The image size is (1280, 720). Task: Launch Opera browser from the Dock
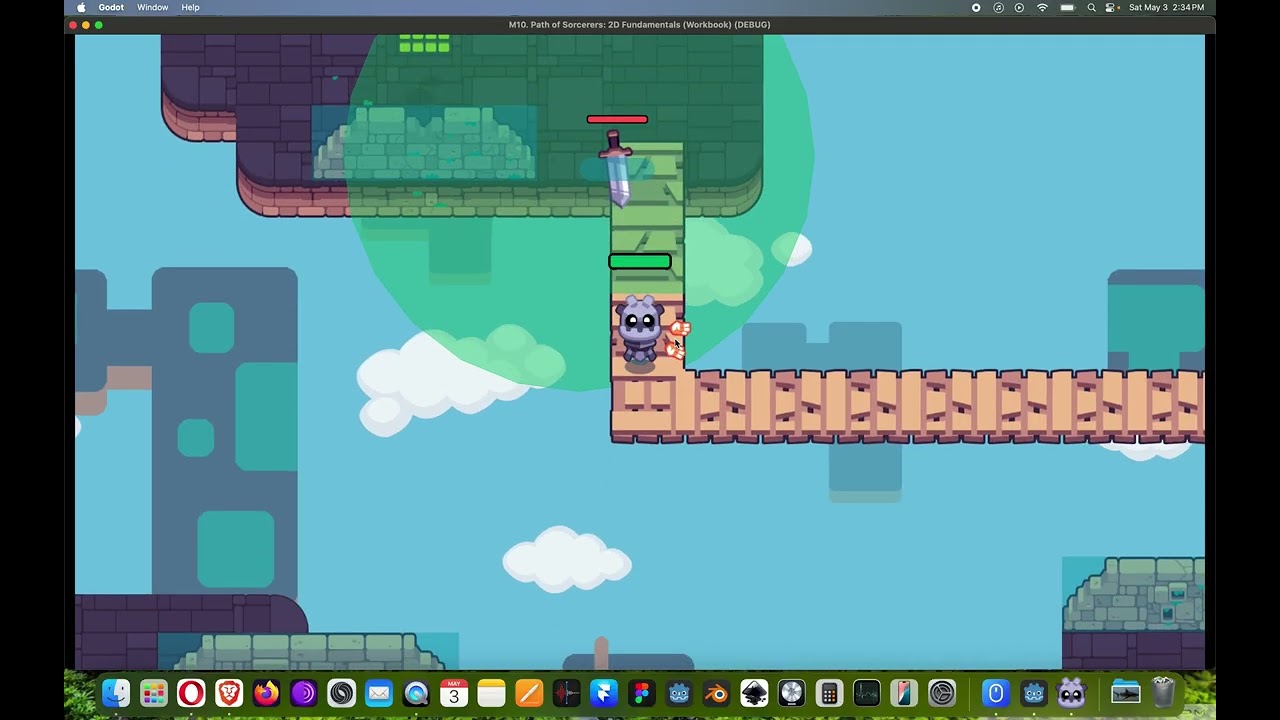191,693
